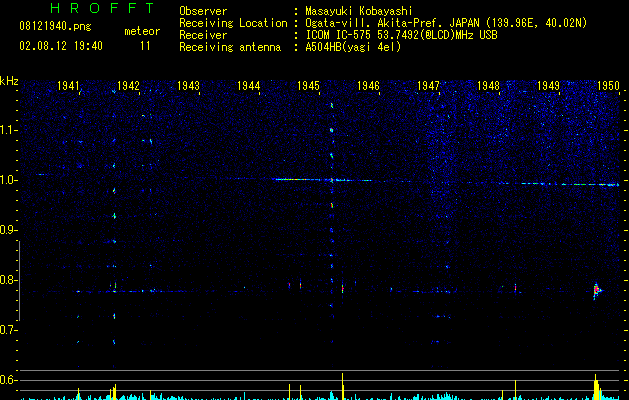Select the file name 08121940.png

55,27
